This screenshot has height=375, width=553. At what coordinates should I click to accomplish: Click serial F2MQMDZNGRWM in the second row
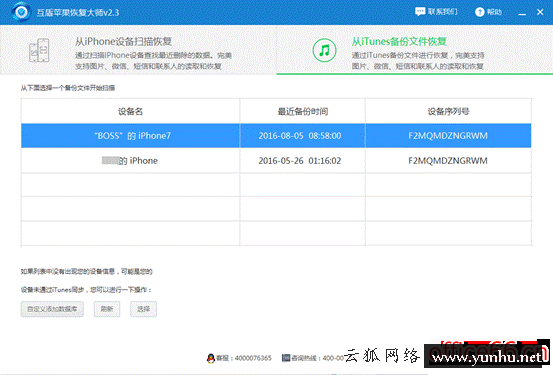[448, 161]
